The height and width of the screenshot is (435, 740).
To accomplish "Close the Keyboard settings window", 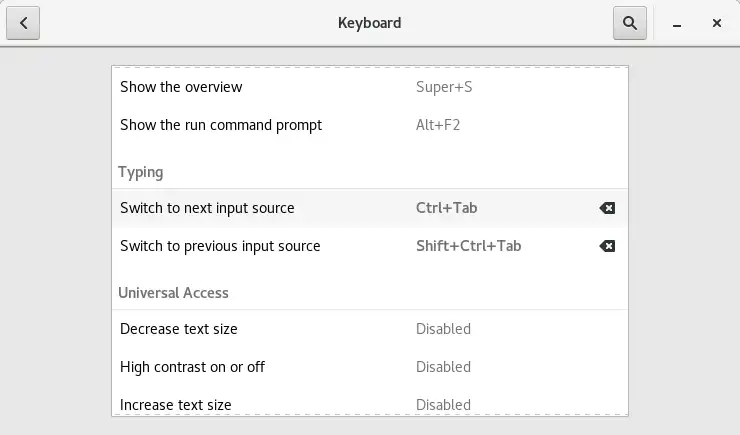I will pos(717,22).
